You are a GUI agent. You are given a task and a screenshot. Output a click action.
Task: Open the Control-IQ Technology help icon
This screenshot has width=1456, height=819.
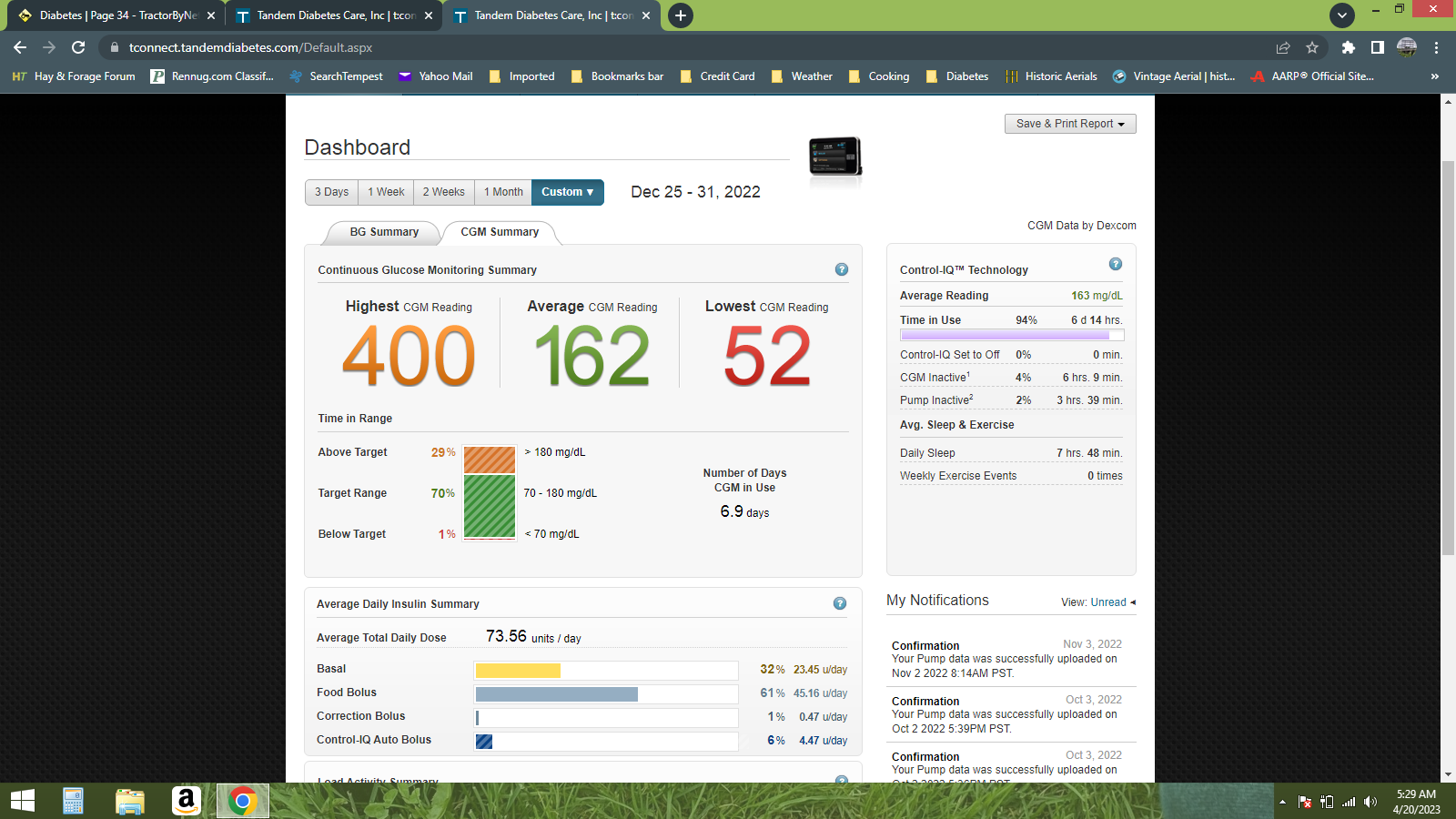tap(1115, 264)
